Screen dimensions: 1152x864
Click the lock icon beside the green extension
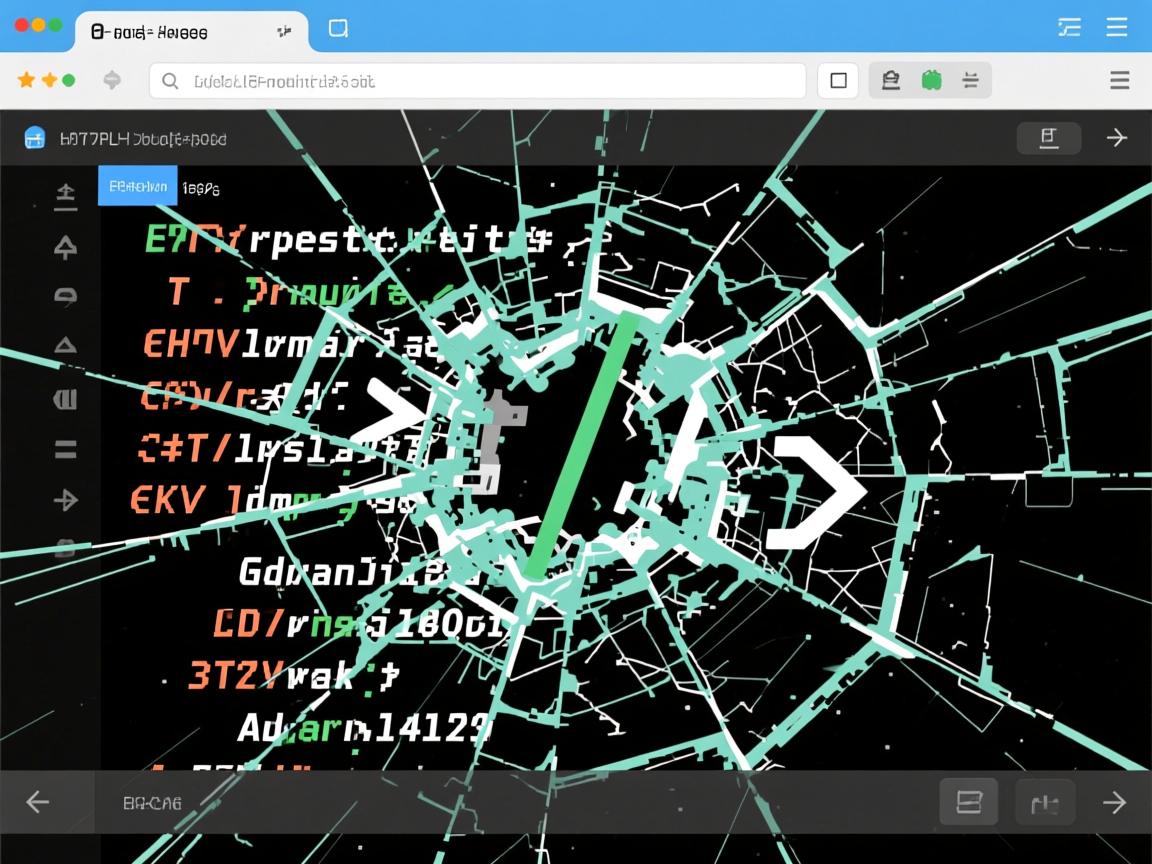pos(890,80)
